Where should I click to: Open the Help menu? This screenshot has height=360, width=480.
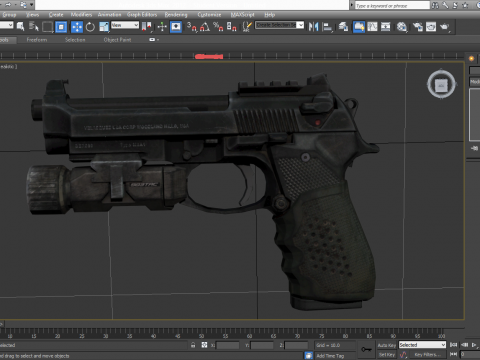click(x=270, y=15)
